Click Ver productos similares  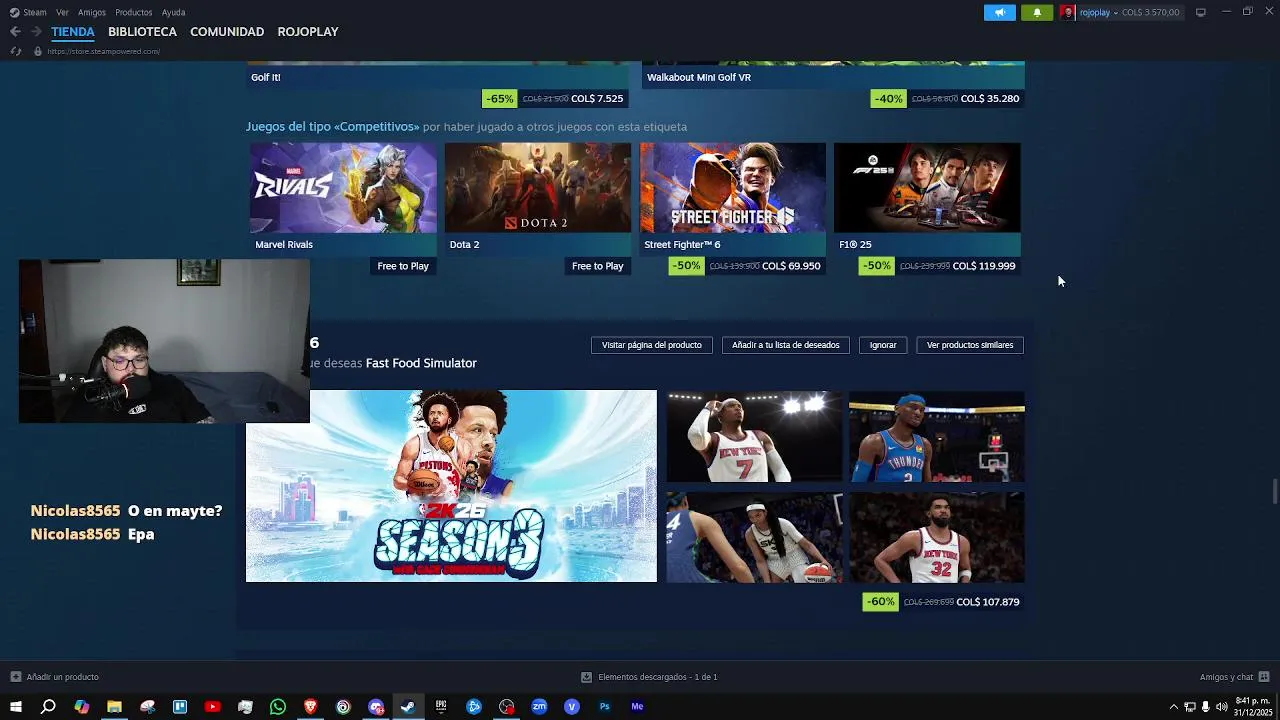970,345
